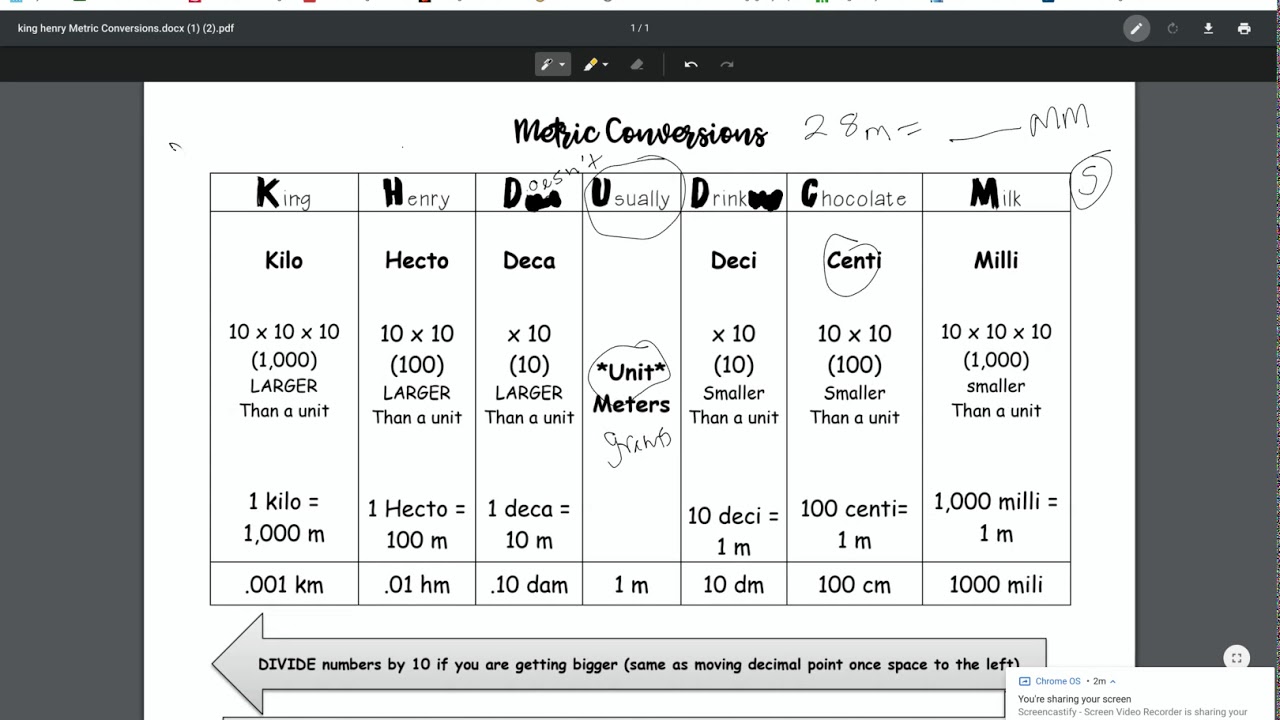The image size is (1280, 720).
Task: Click the PDF file name title
Action: pyautogui.click(x=126, y=28)
